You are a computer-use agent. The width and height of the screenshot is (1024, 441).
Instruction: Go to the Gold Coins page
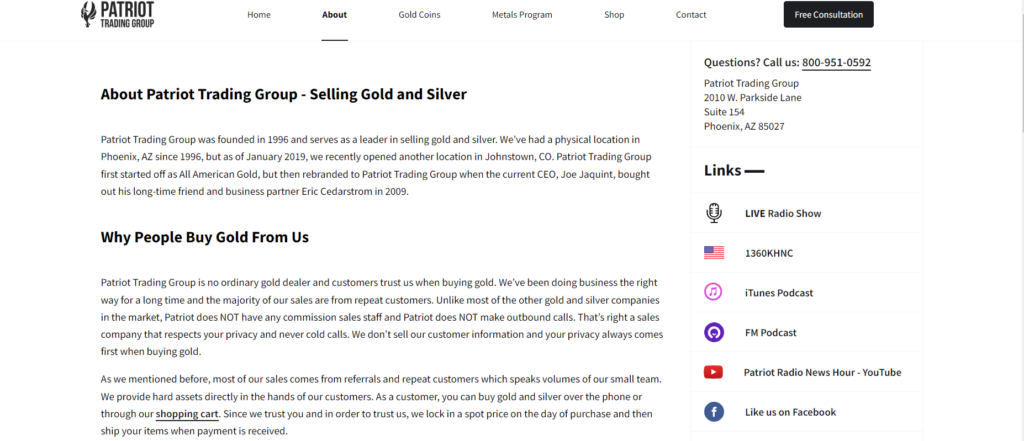point(419,14)
